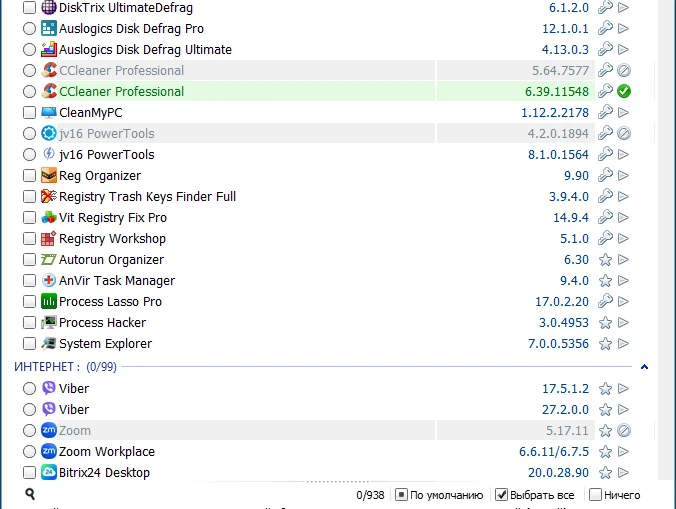Check the Ничего option

pyautogui.click(x=596, y=495)
